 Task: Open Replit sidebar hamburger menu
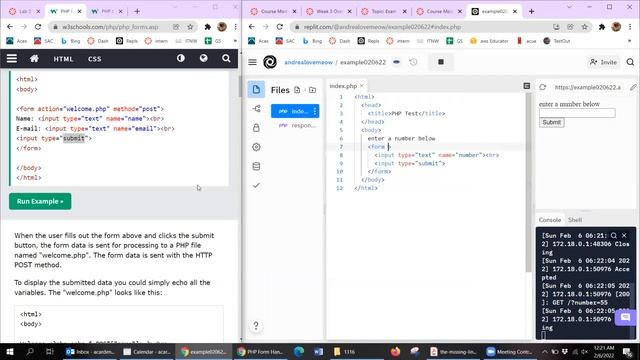pyautogui.click(x=253, y=62)
